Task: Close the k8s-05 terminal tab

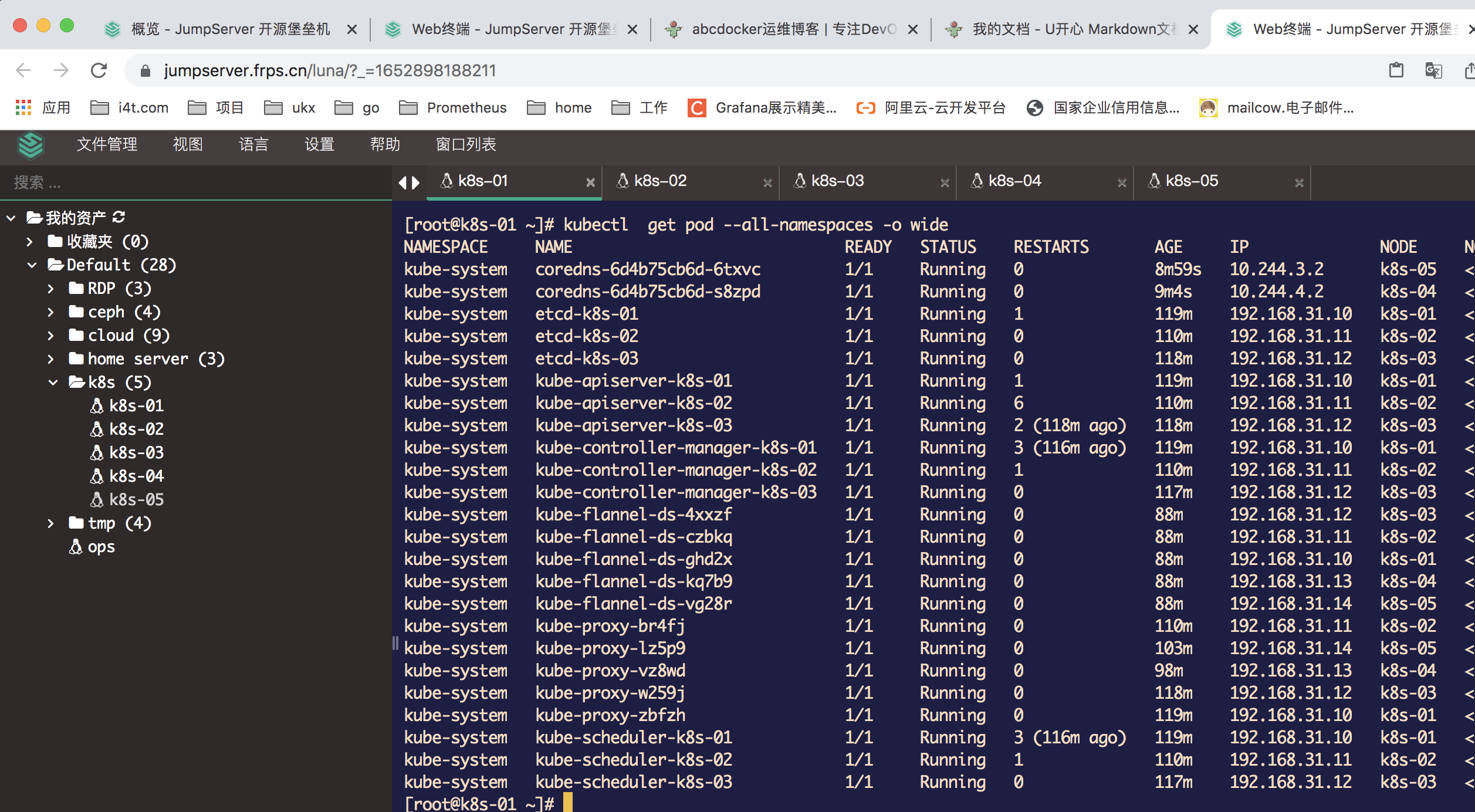Action: tap(1298, 182)
